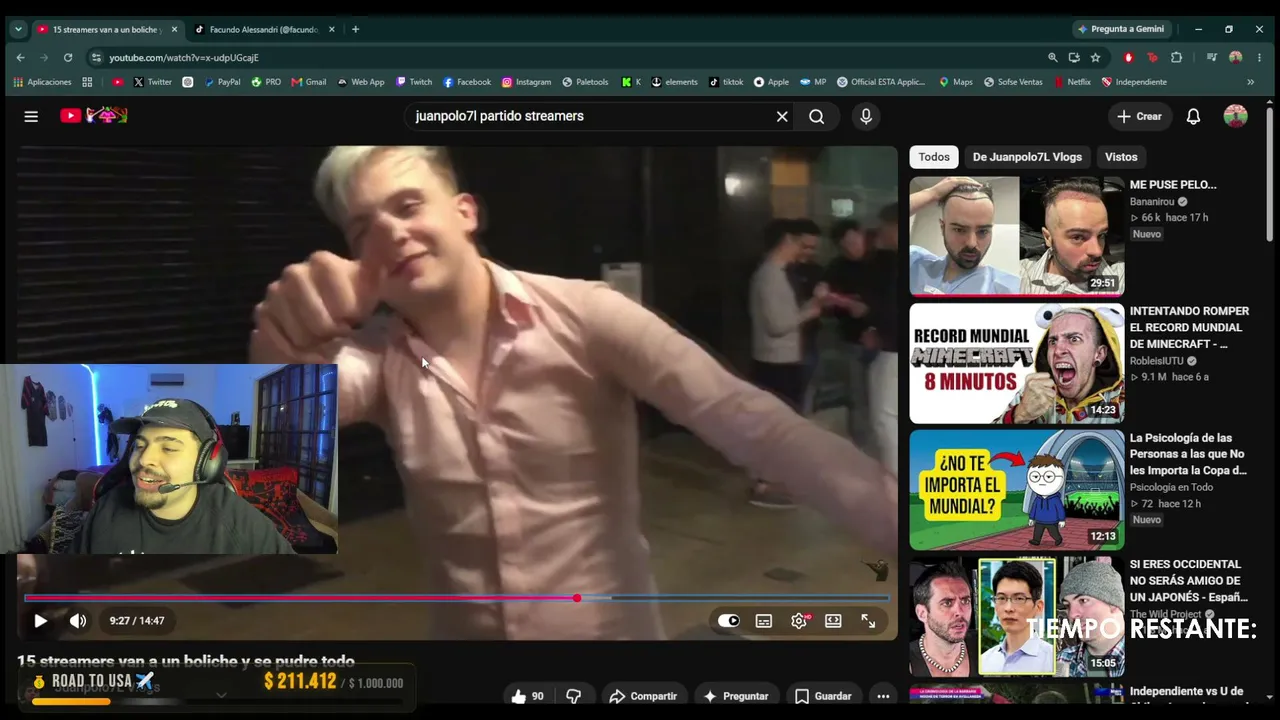Play the paused video
The height and width of the screenshot is (720, 1280).
point(41,621)
